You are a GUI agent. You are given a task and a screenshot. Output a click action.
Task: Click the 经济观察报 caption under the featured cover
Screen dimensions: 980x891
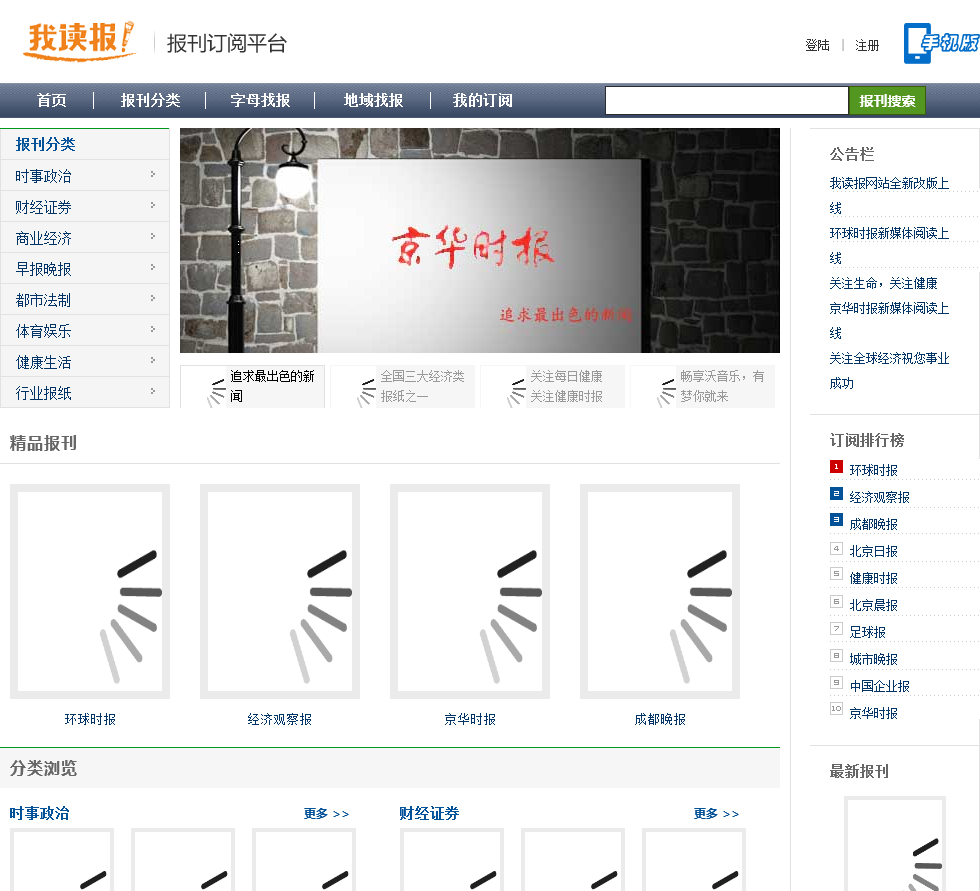point(279,719)
